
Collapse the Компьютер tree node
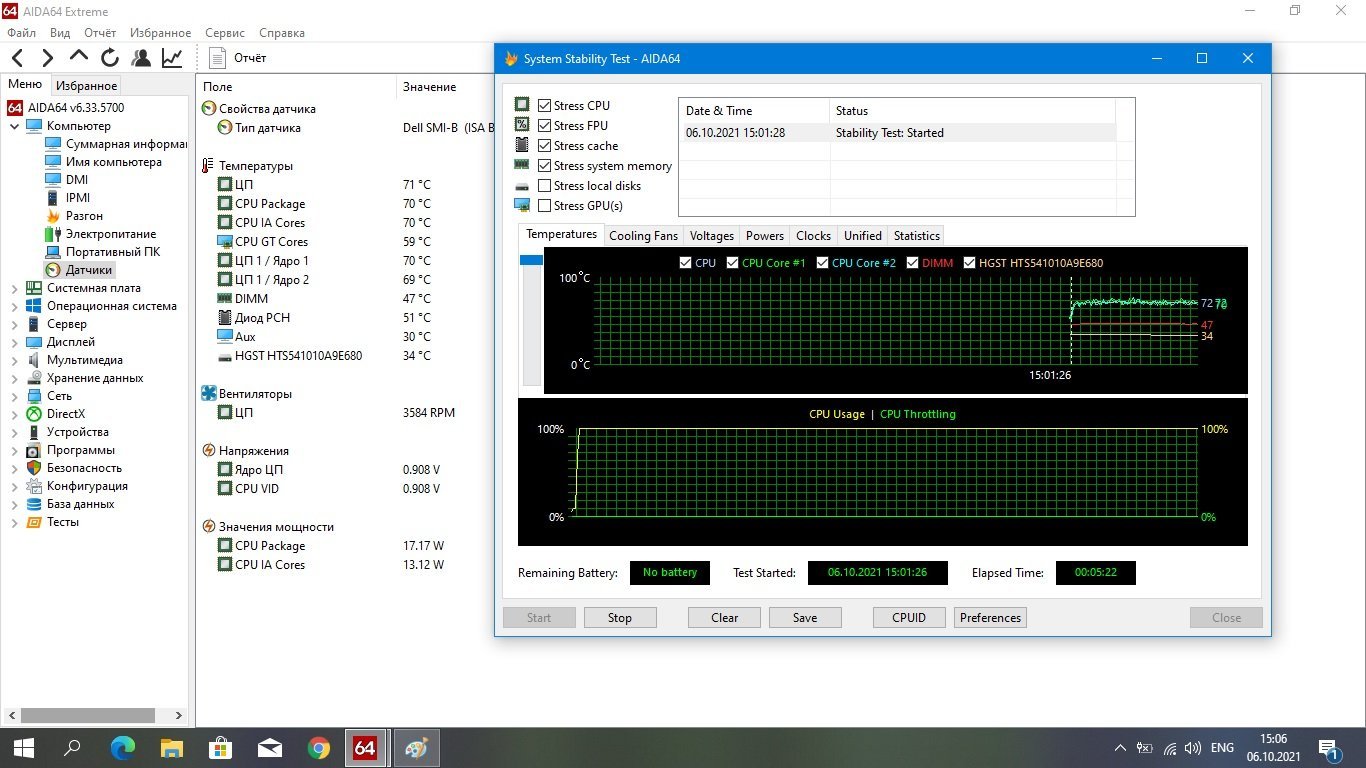click(15, 126)
